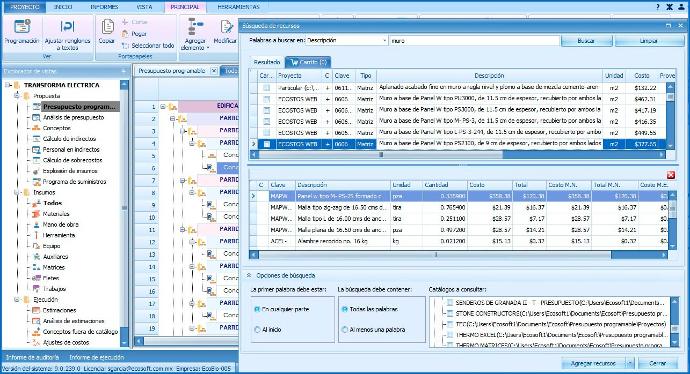Open Explosión de insumos tree item

click(x=70, y=171)
